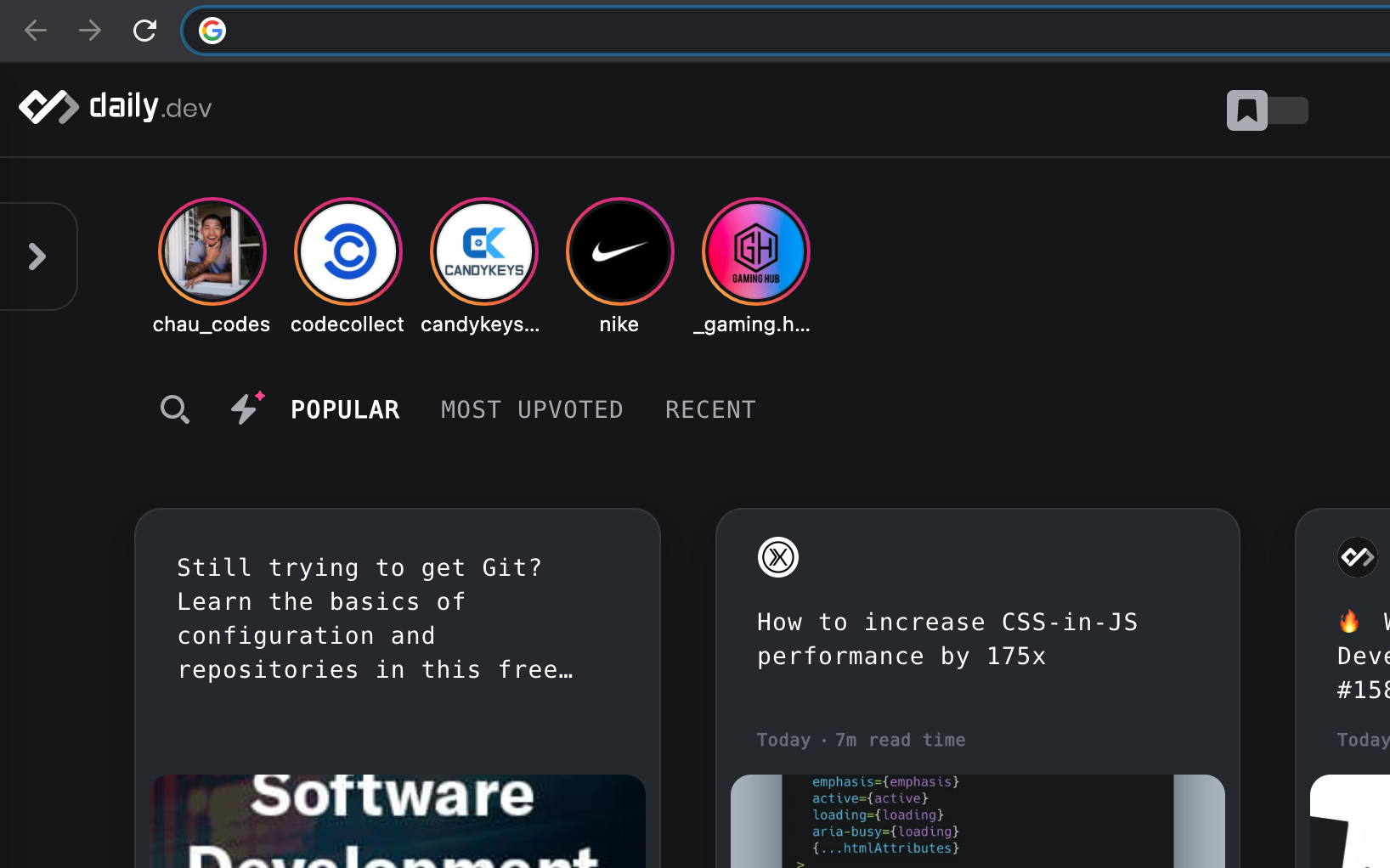Go back with the browser back arrow
1390x868 pixels.
click(x=36, y=31)
